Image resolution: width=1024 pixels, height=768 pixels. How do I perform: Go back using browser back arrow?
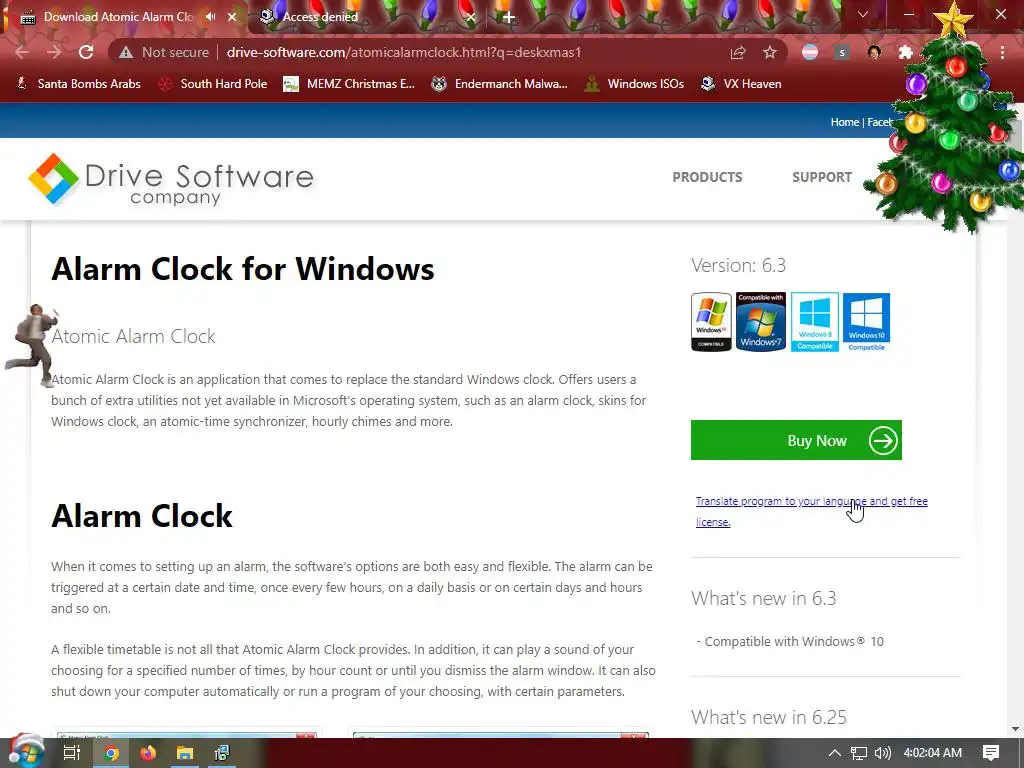(x=22, y=52)
